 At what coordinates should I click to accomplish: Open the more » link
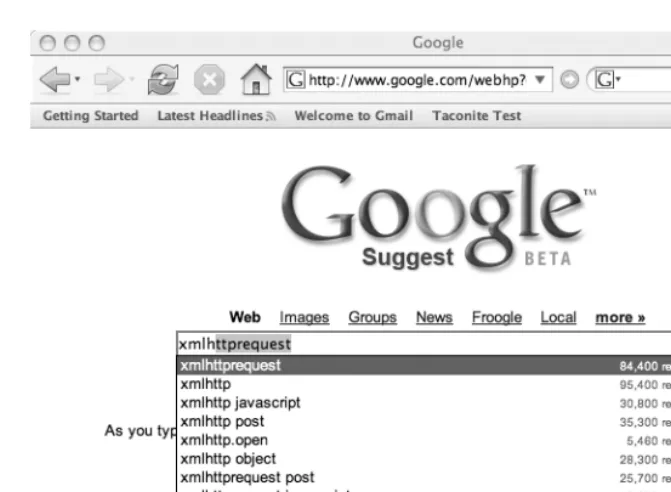click(620, 317)
